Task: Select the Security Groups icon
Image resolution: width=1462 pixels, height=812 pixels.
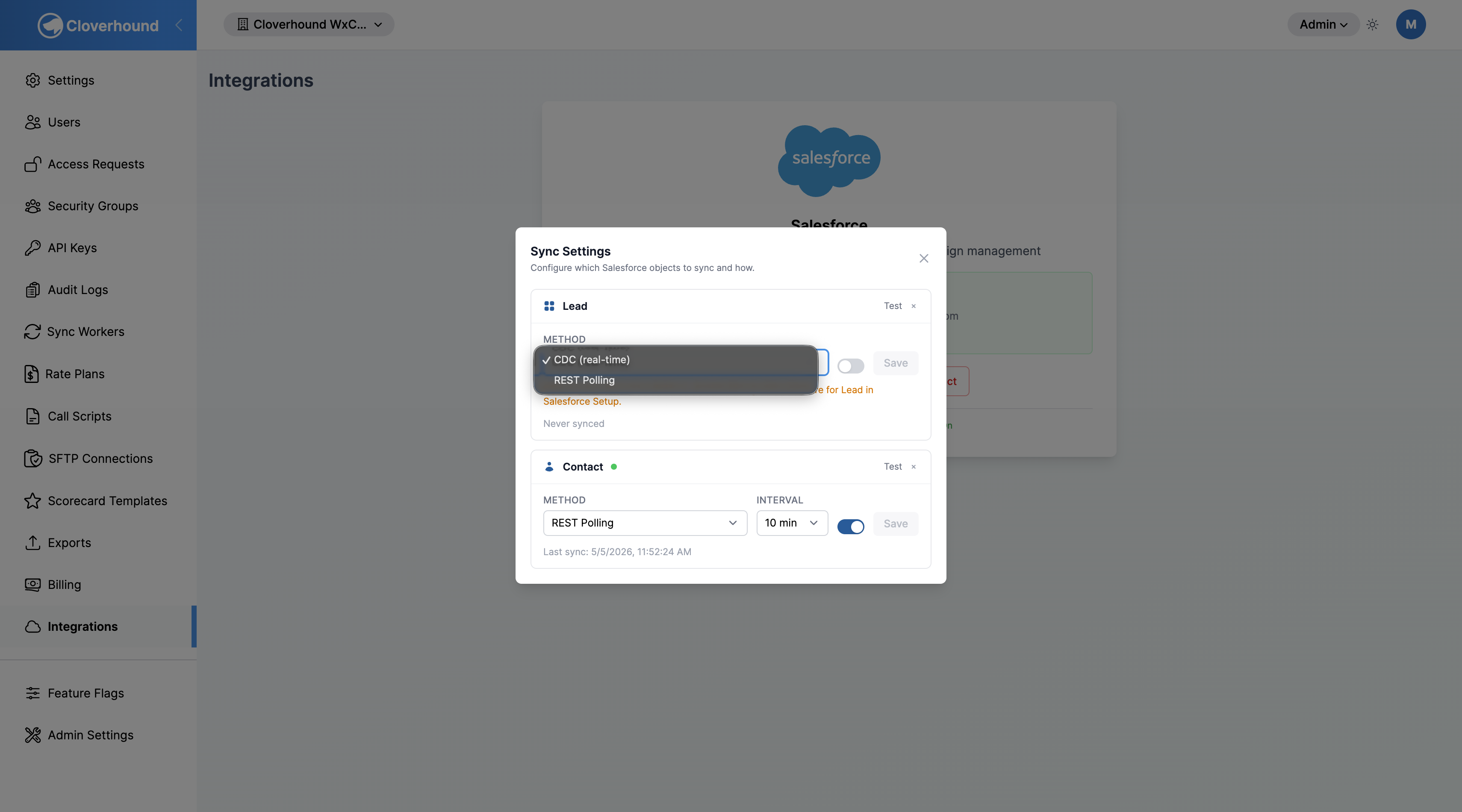Action: pyautogui.click(x=33, y=206)
